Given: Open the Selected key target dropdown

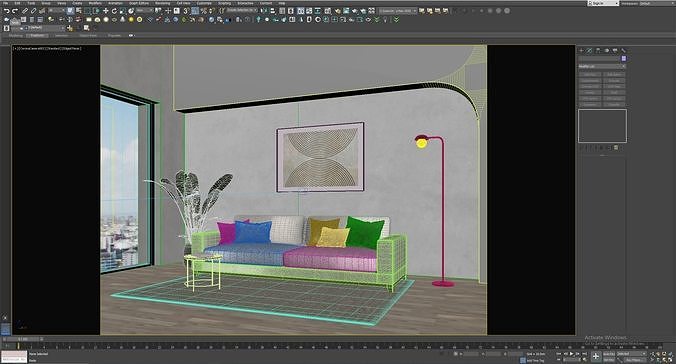Looking at the screenshot, I should (x=632, y=354).
